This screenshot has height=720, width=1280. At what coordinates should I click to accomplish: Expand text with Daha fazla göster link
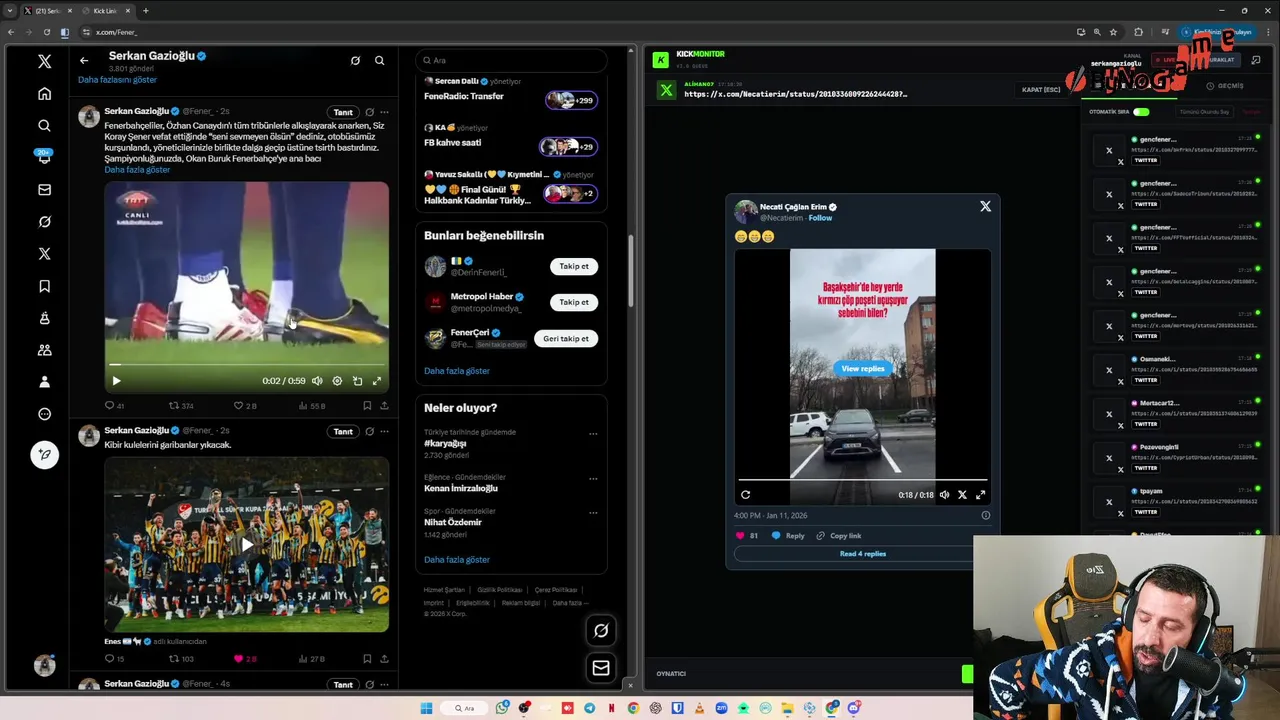click(x=137, y=170)
